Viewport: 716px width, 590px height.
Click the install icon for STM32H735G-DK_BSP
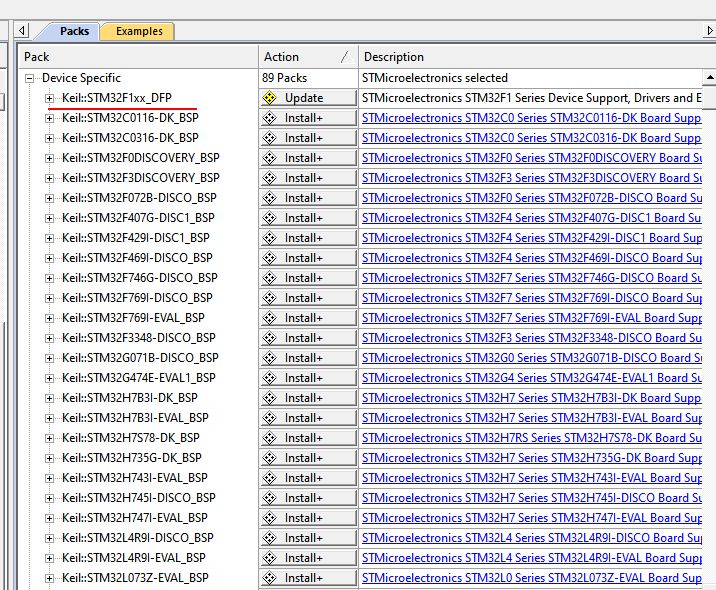pos(269,458)
